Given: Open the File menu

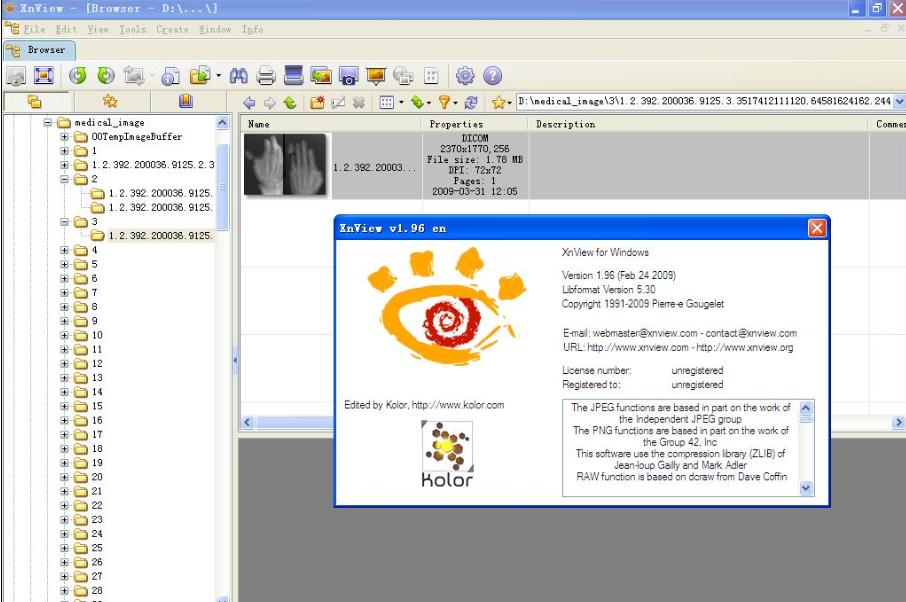Looking at the screenshot, I should pos(34,29).
